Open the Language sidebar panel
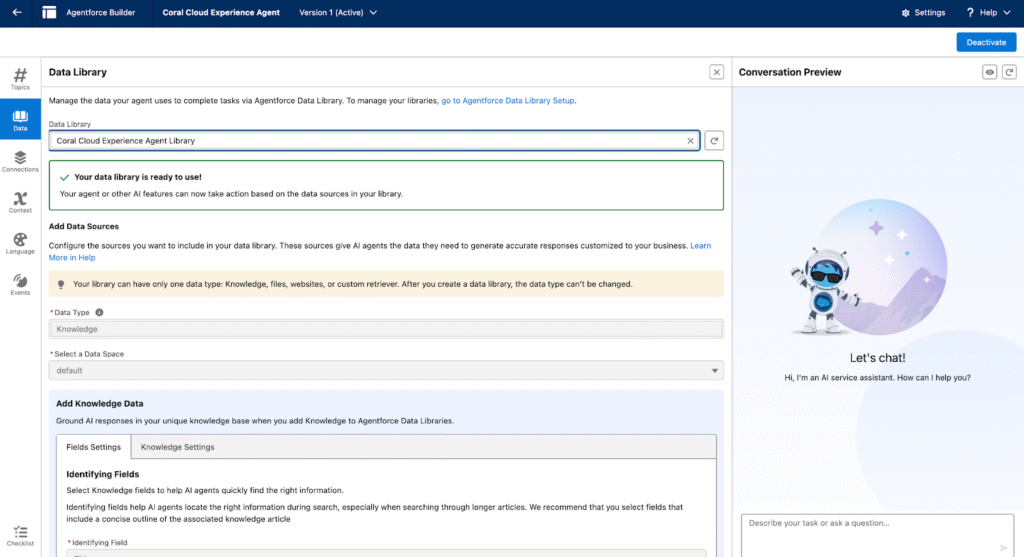The width and height of the screenshot is (1024, 557). (x=20, y=243)
